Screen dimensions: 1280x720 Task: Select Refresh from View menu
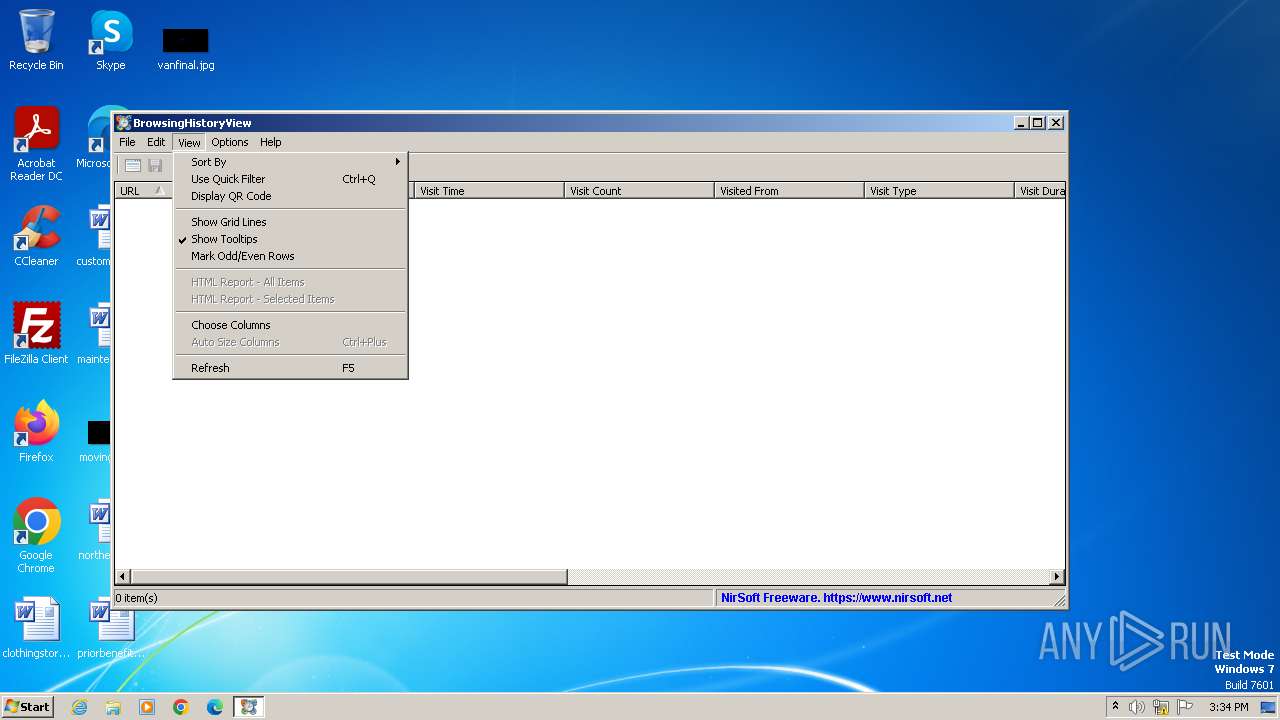[291, 368]
